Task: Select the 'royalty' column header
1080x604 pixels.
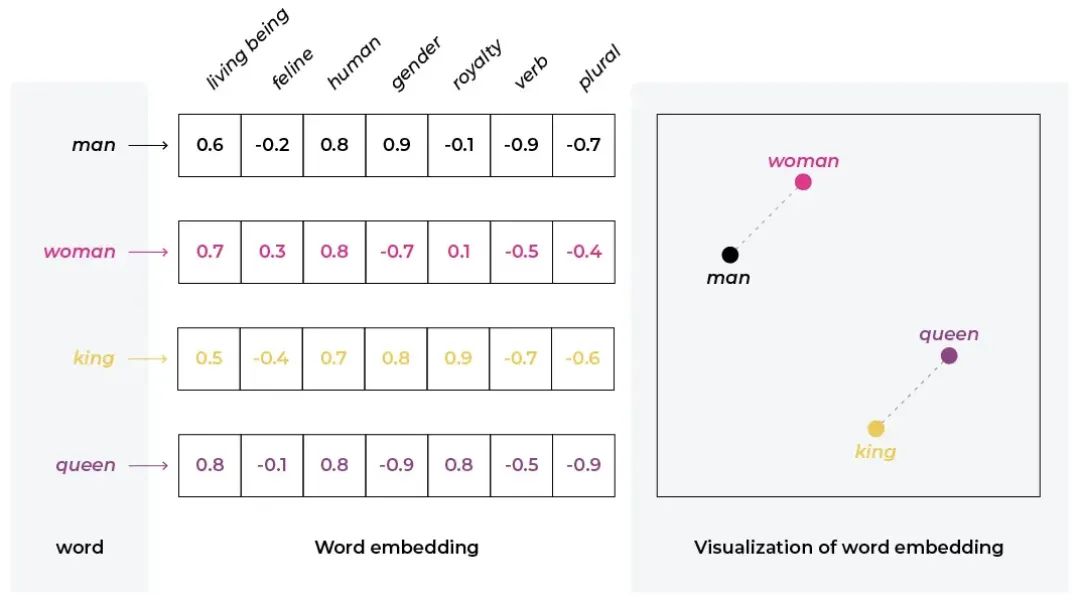Action: (x=477, y=65)
